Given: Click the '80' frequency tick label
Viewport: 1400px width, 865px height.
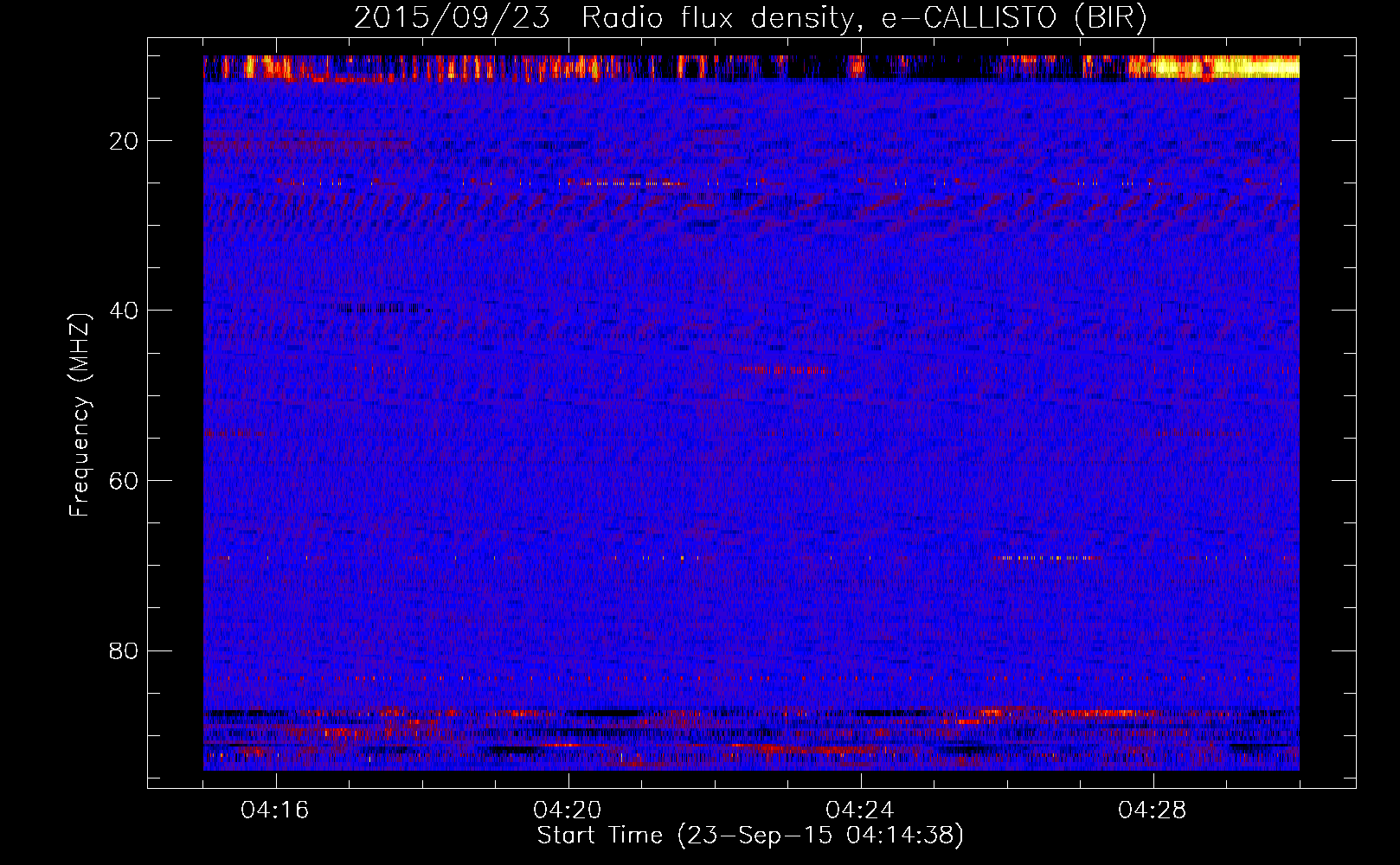Looking at the screenshot, I should coord(125,650).
